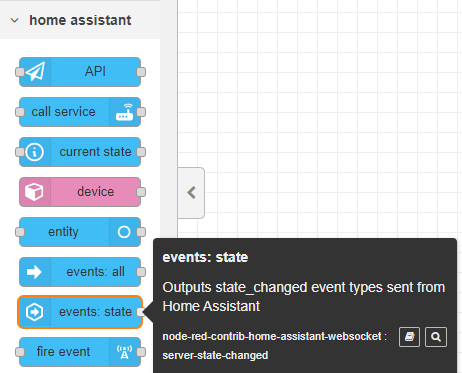Select the entity node label
Screen dimensions: 462x373
click(x=63, y=232)
